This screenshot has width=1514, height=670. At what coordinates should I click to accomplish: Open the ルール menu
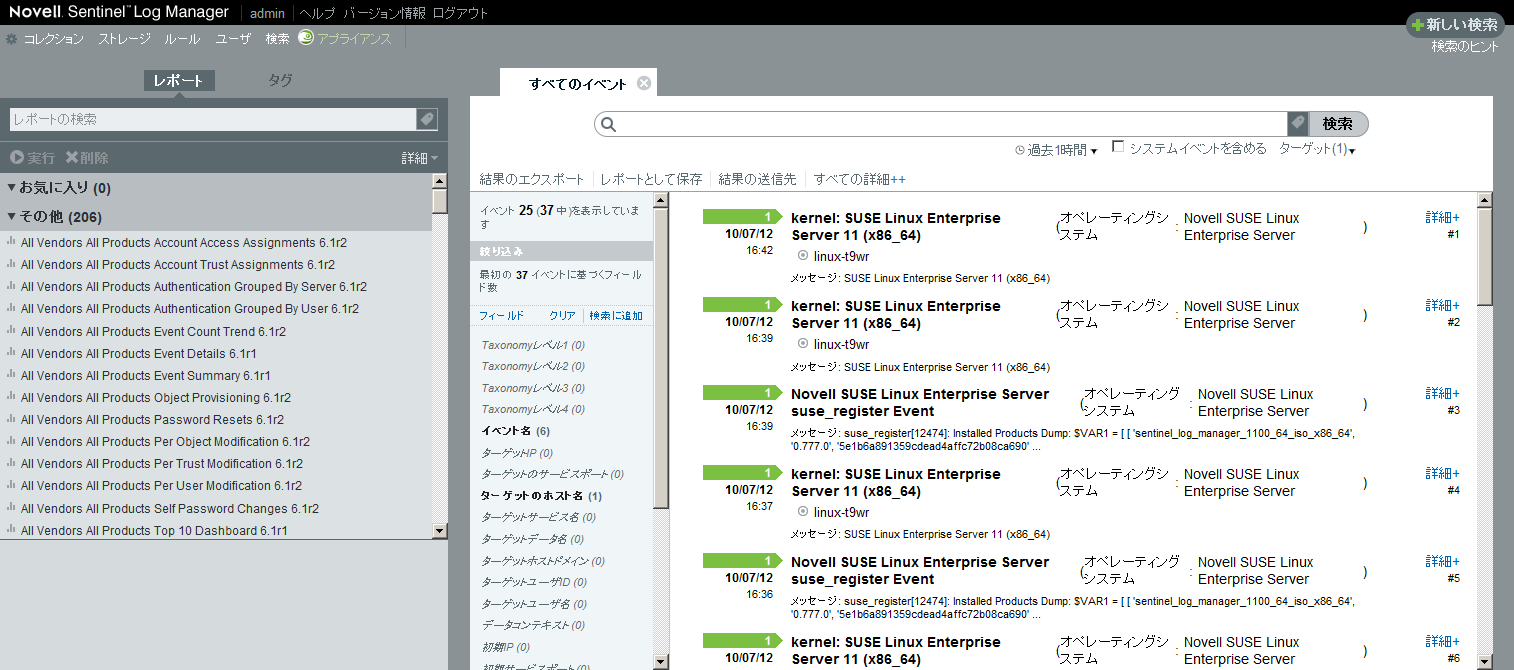pos(182,39)
